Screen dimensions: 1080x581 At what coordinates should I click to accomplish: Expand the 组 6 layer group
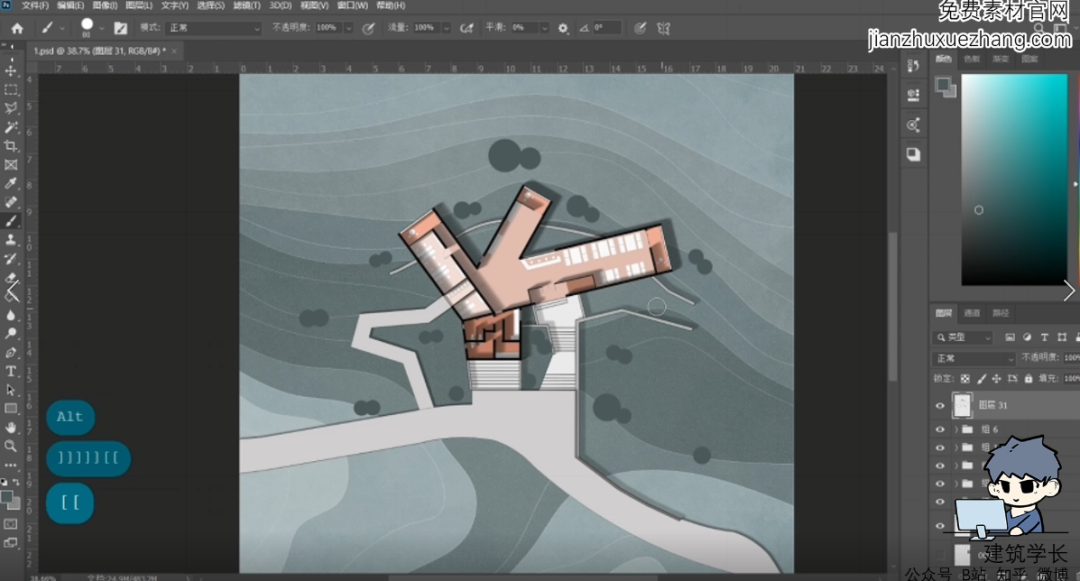coord(956,430)
